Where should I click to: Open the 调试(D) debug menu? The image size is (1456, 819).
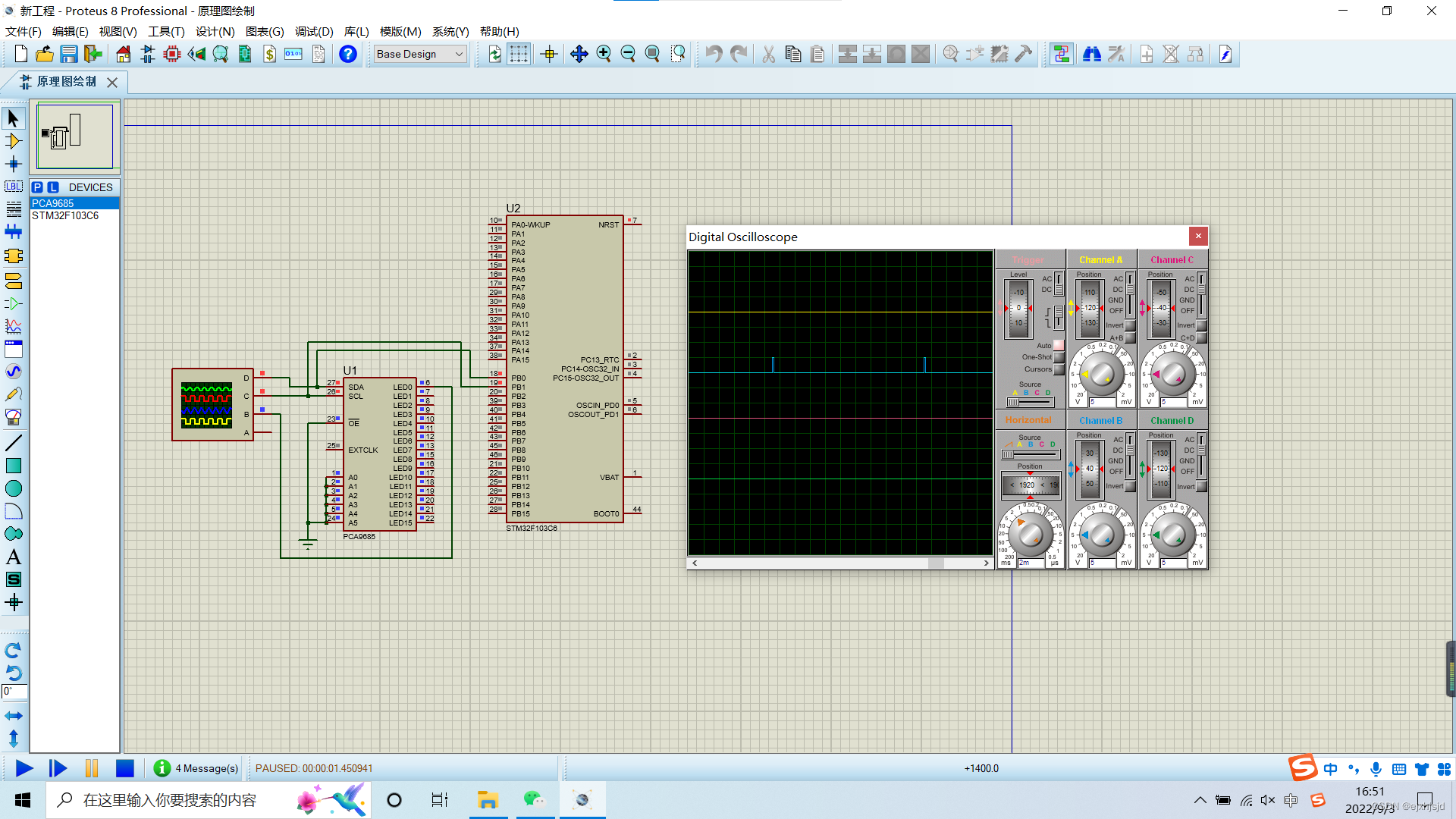pos(314,31)
